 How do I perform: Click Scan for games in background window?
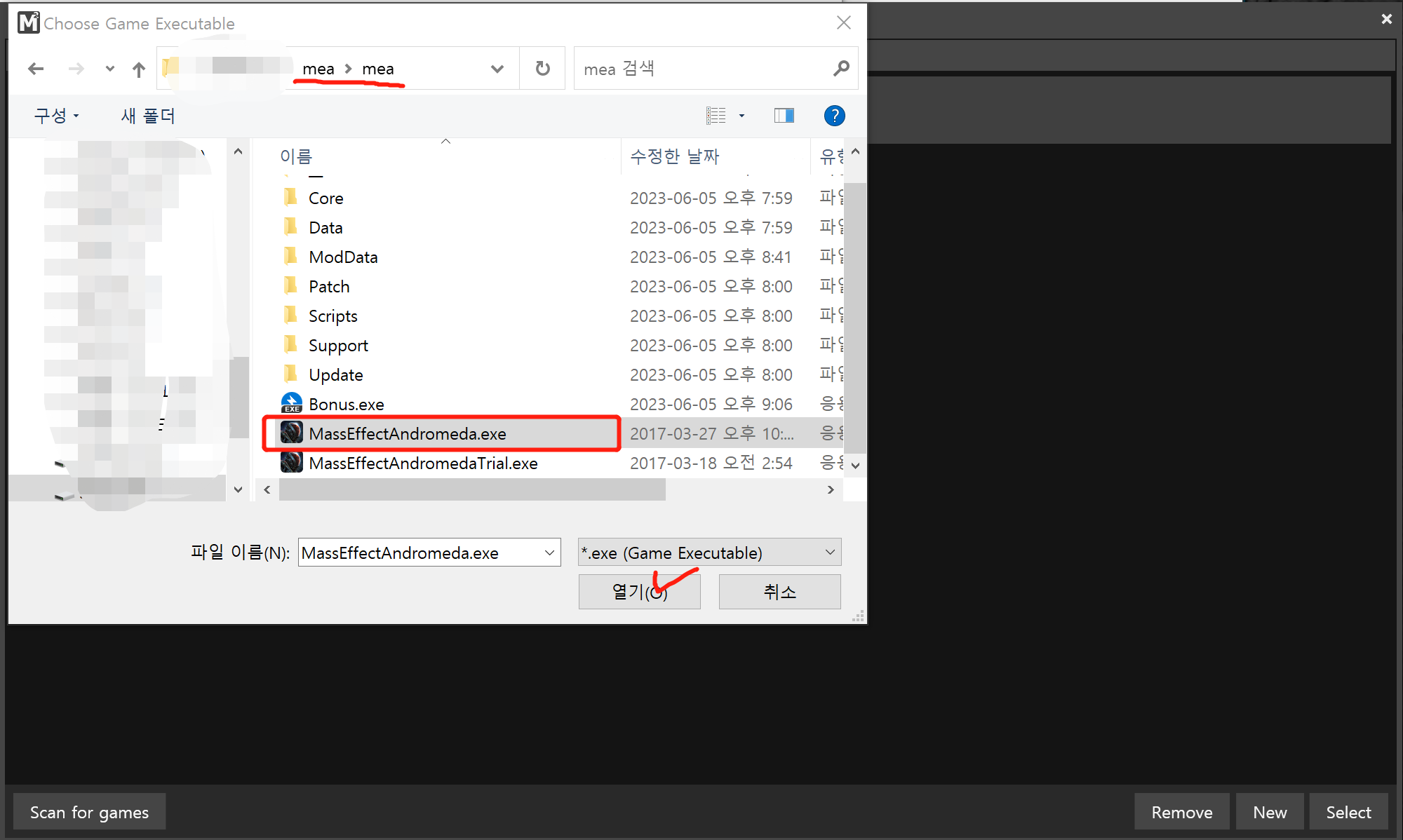coord(90,812)
